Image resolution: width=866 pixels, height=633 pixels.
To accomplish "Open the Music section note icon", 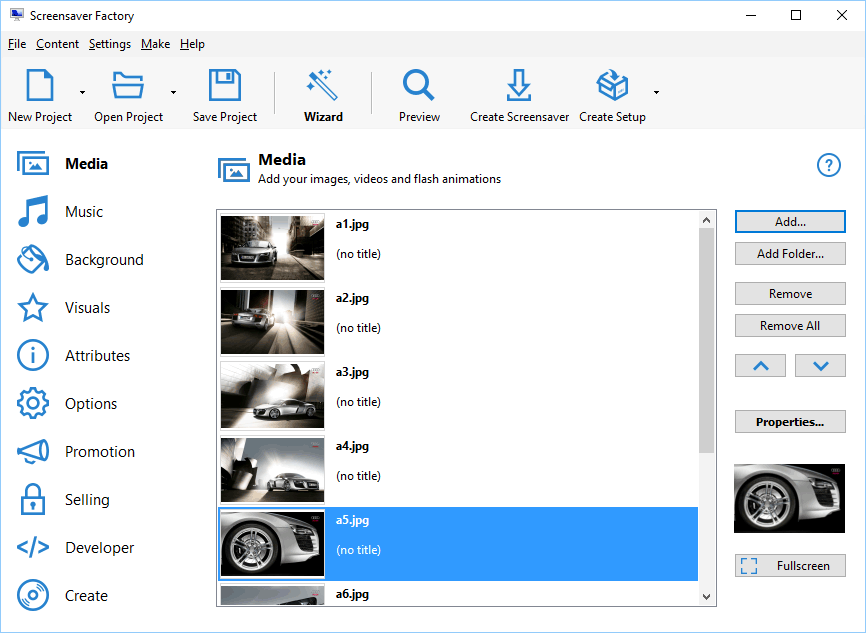I will (x=33, y=212).
